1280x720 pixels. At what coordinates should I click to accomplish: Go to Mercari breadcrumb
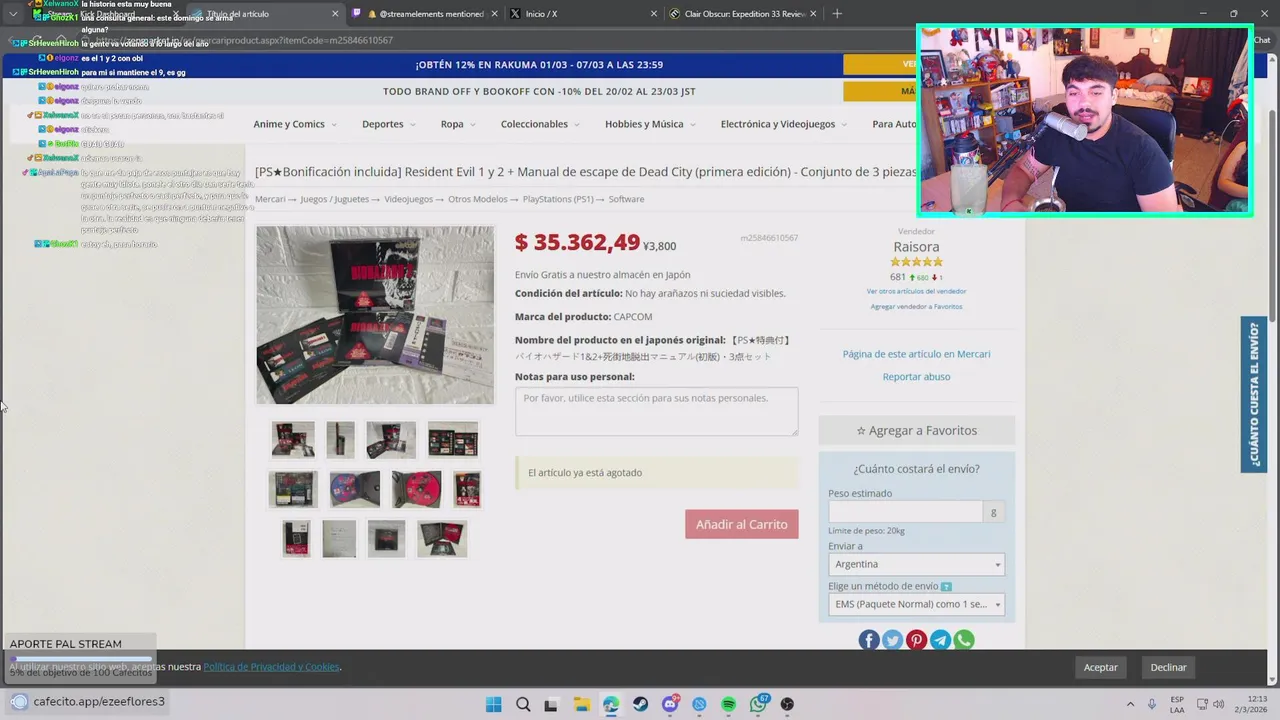point(270,199)
